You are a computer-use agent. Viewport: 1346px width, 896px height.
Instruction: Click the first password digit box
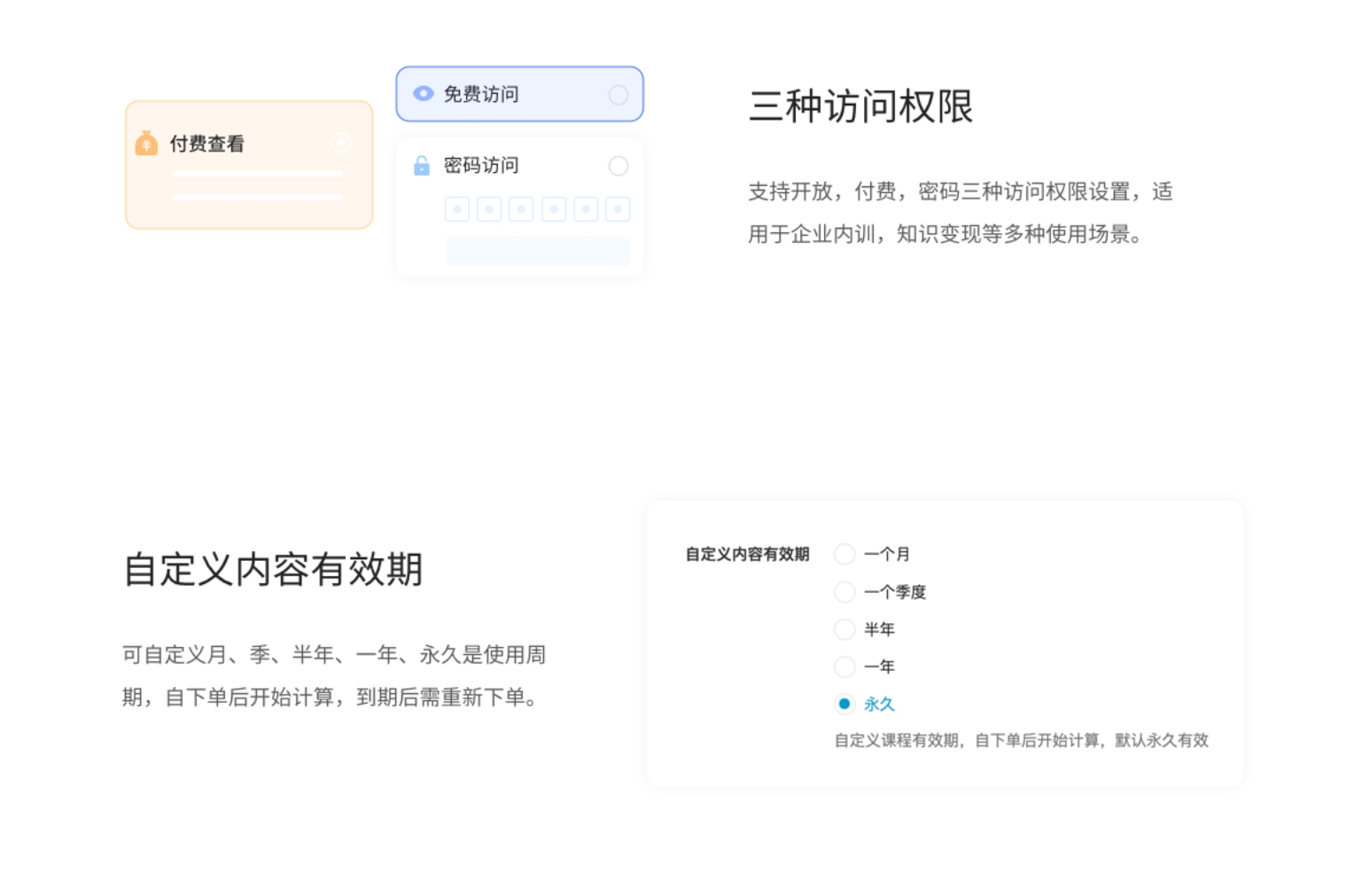point(456,209)
